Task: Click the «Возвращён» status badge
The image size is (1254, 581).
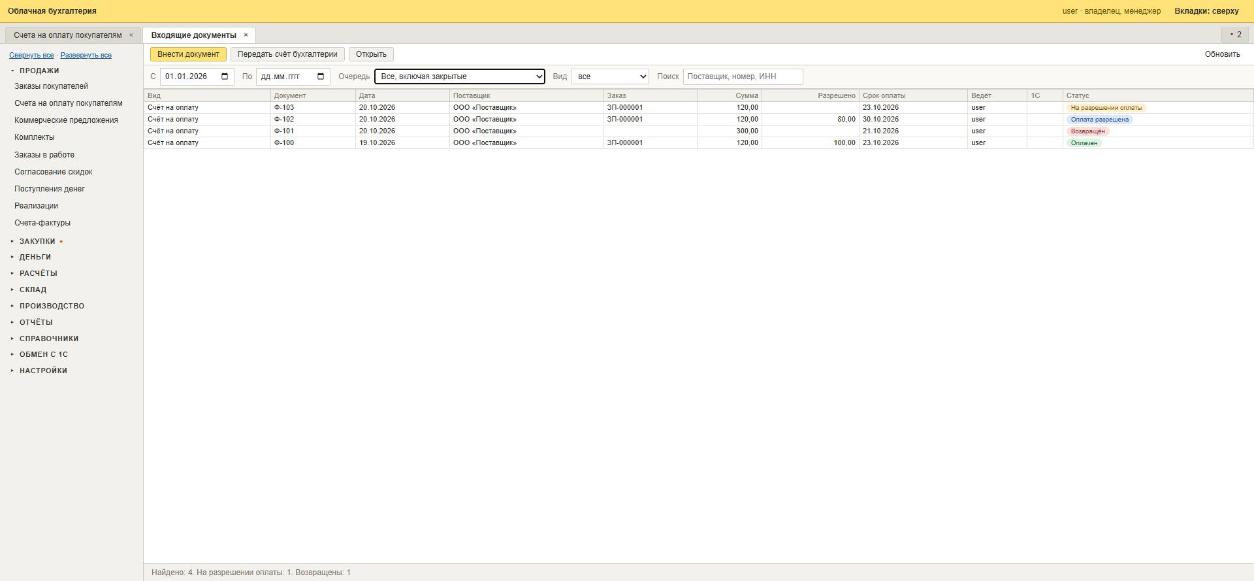Action: 1088,131
